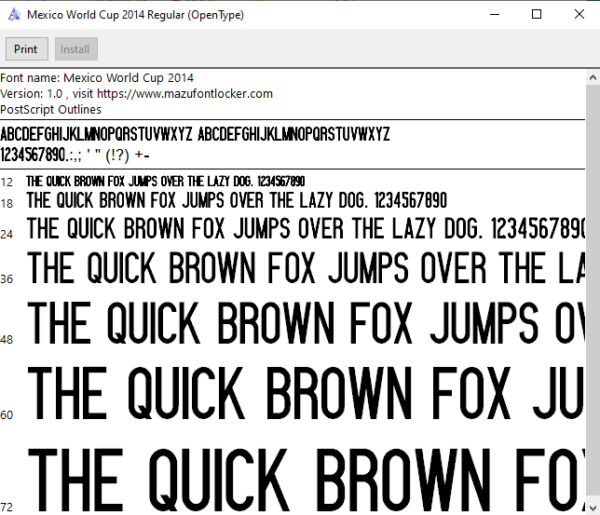Click the 24-point quick brown fox sample
This screenshot has width=600, height=515.
(306, 228)
